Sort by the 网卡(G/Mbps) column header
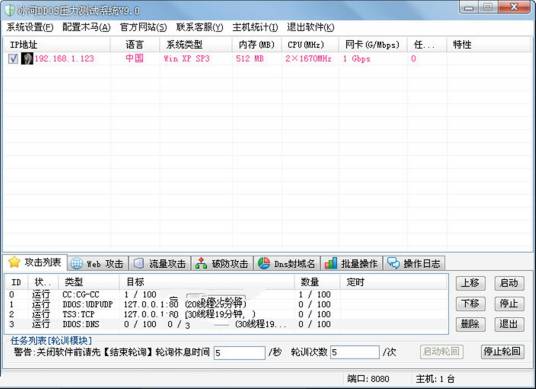536x389 pixels. (x=373, y=44)
